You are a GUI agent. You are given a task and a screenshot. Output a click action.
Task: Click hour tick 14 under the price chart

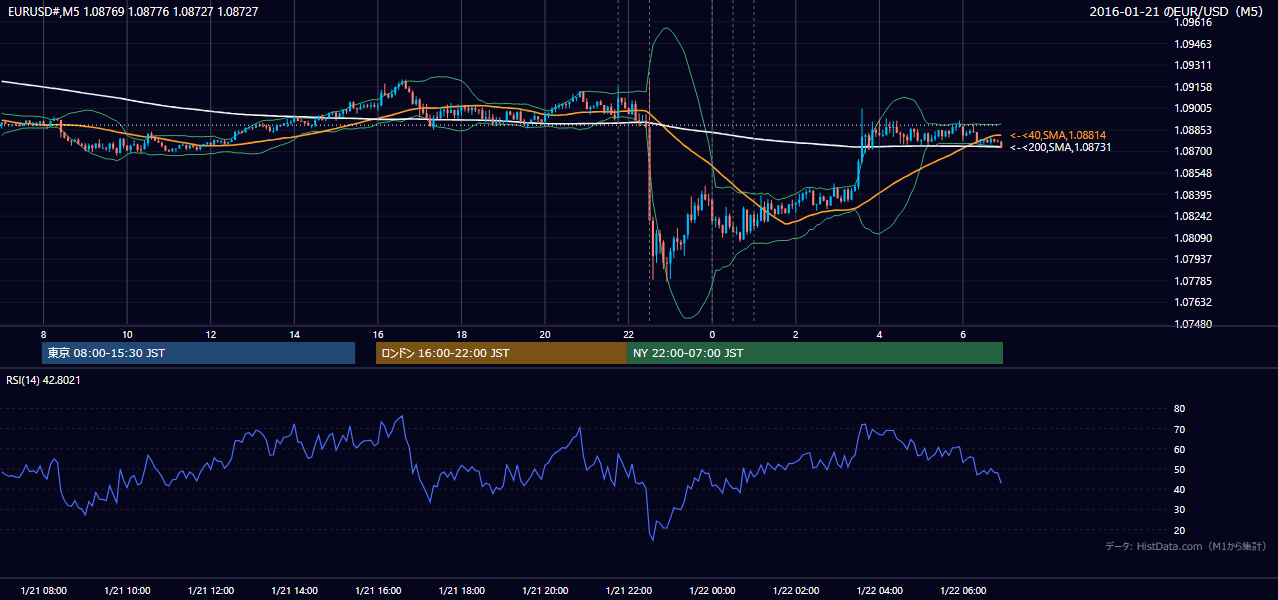point(294,334)
